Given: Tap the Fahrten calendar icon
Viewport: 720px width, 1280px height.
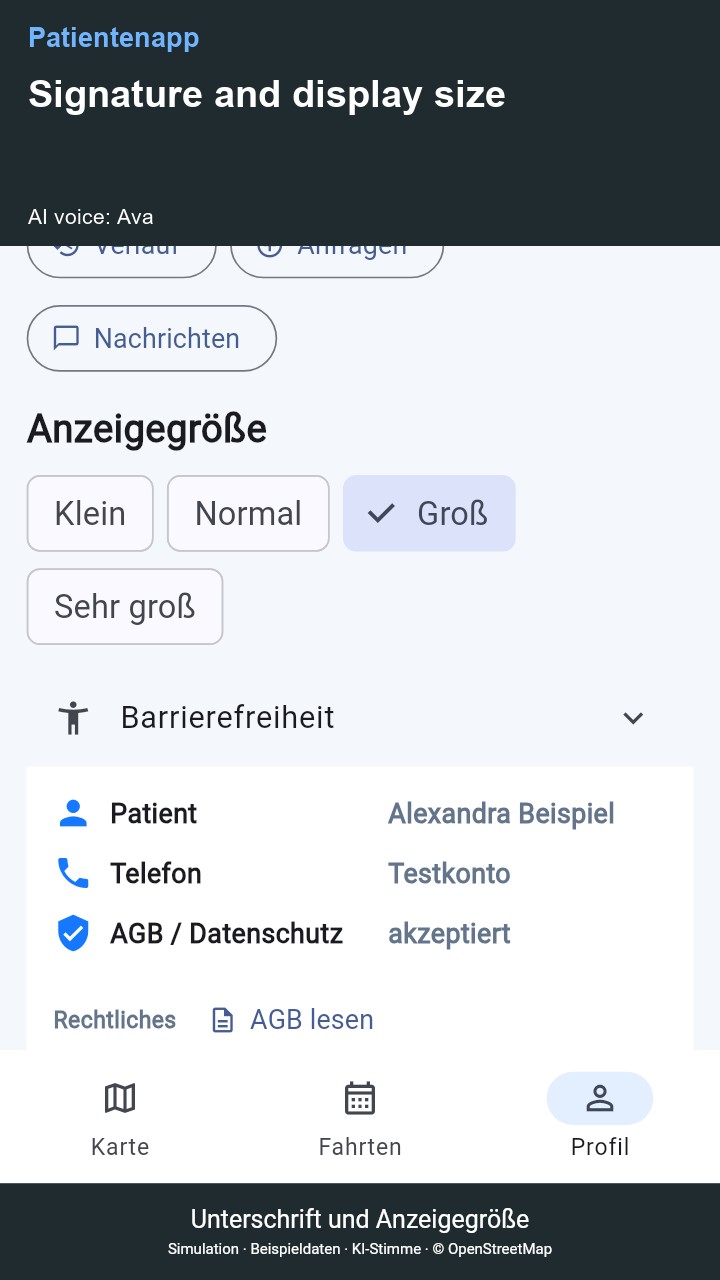Looking at the screenshot, I should coord(360,1098).
